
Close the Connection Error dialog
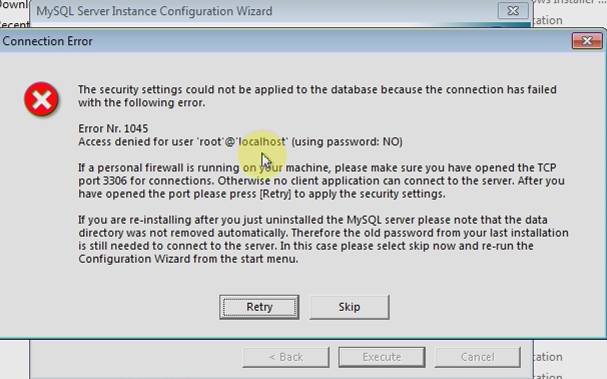pyautogui.click(x=587, y=41)
